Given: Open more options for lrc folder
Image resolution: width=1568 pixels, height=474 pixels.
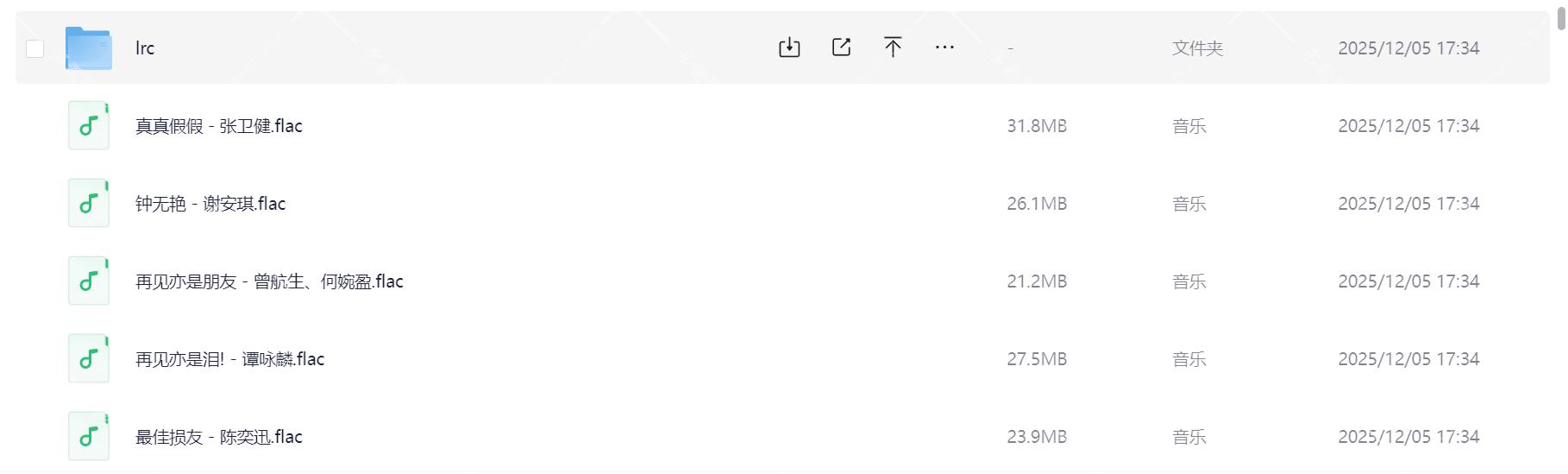Looking at the screenshot, I should [x=944, y=47].
